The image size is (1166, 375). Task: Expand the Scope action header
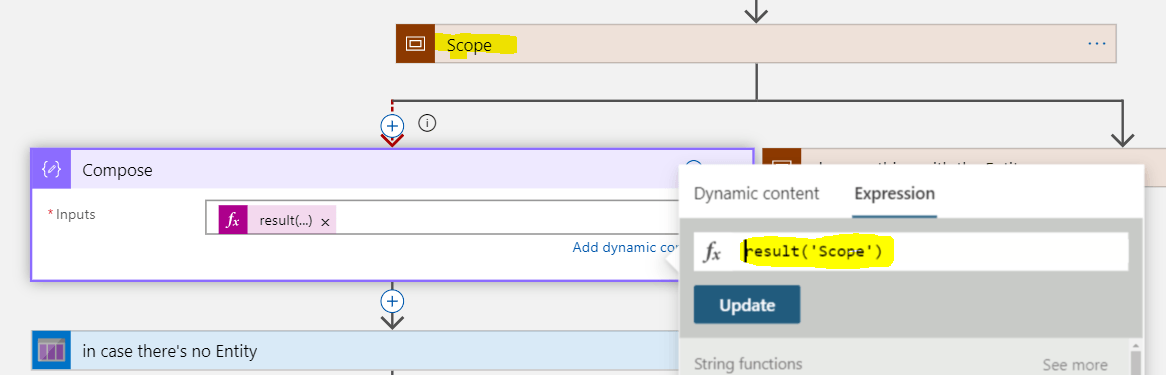click(x=756, y=44)
